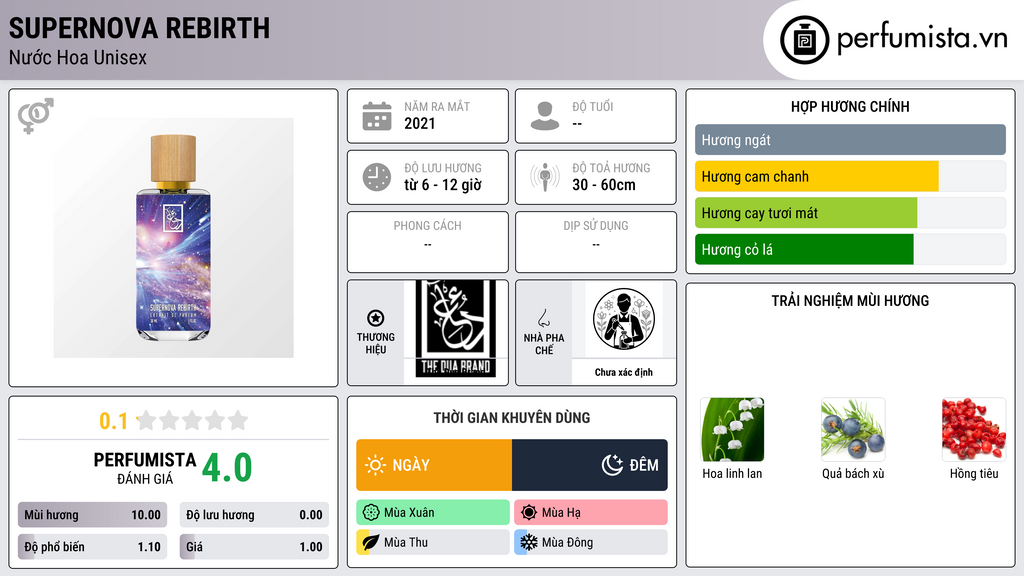Open the Hoa linh lan note image

[x=732, y=430]
